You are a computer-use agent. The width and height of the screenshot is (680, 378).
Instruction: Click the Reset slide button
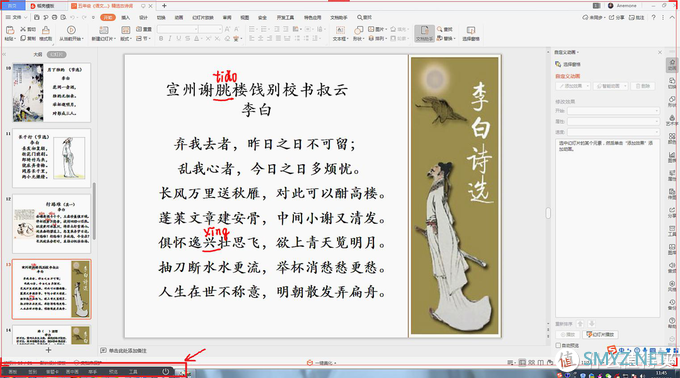(x=144, y=29)
